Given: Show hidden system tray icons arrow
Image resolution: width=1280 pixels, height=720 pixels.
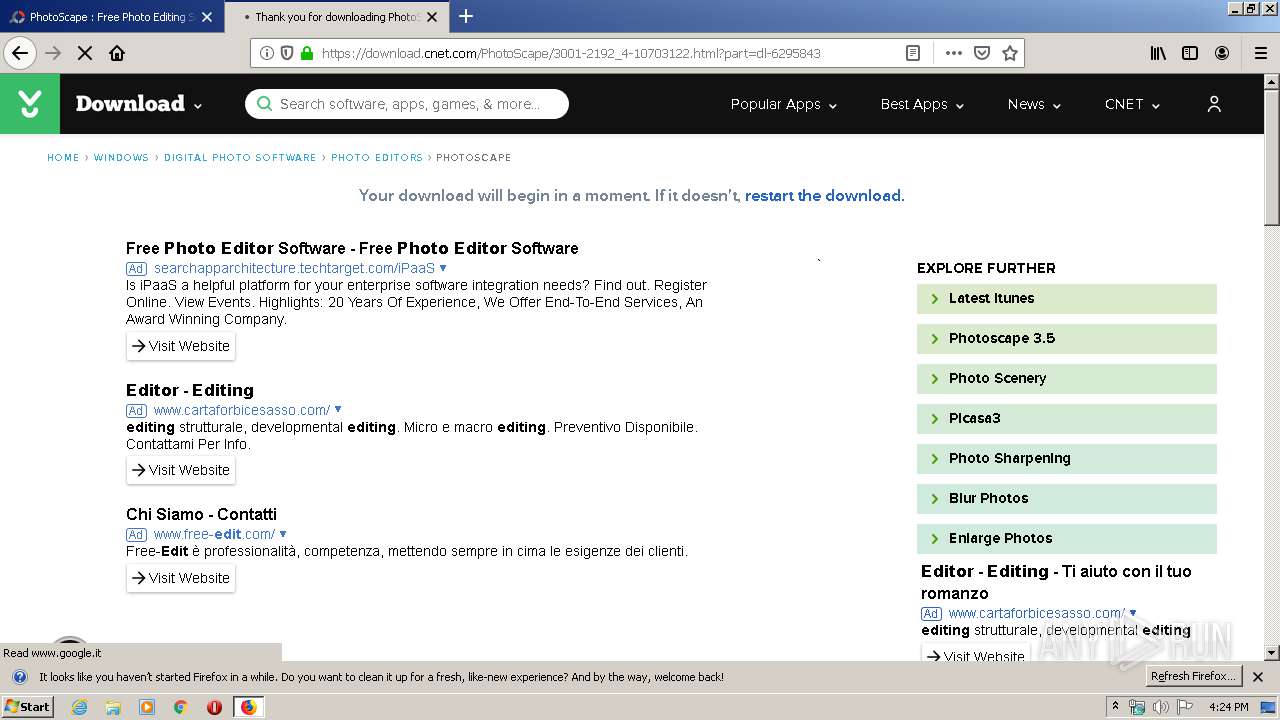Looking at the screenshot, I should pos(1116,707).
